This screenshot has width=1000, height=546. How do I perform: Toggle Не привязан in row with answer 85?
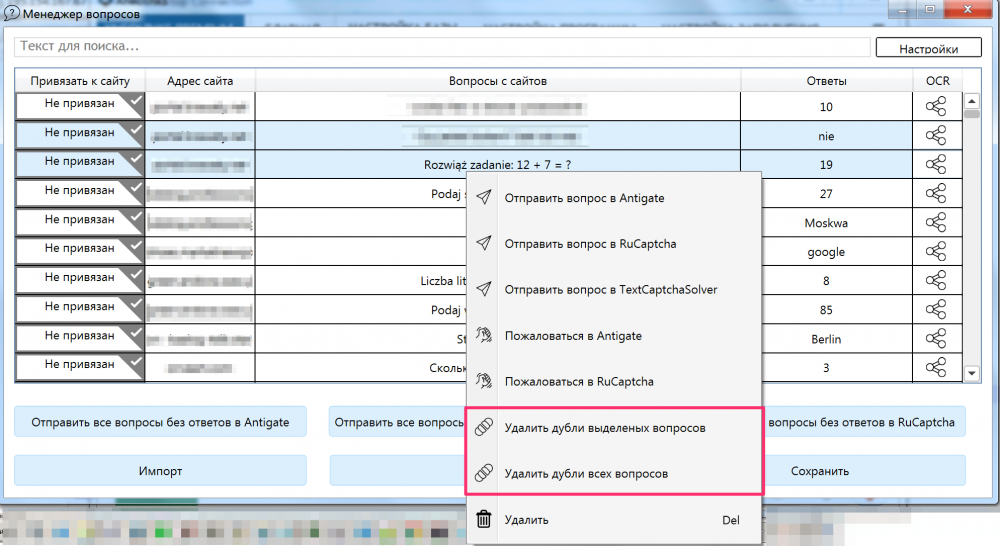pyautogui.click(x=79, y=309)
